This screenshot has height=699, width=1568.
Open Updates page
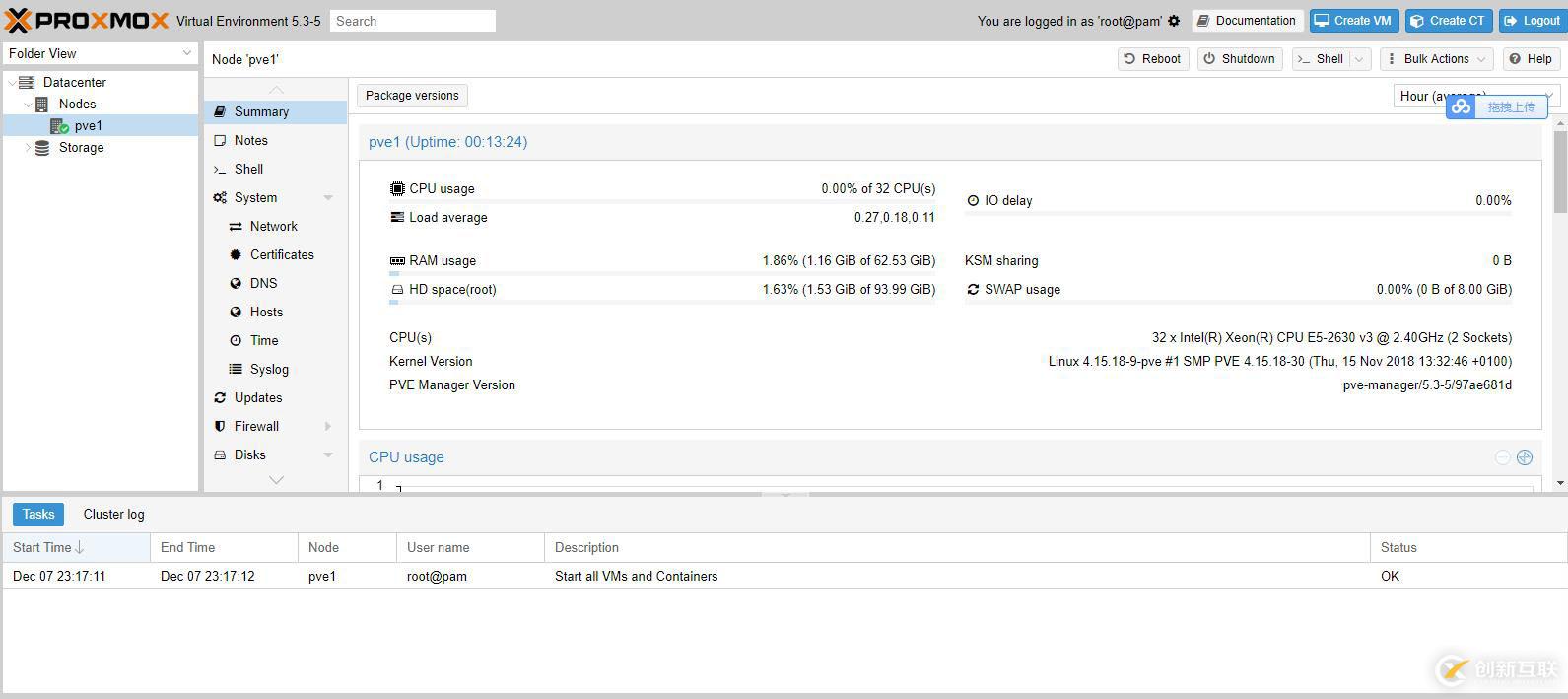[x=275, y=397]
